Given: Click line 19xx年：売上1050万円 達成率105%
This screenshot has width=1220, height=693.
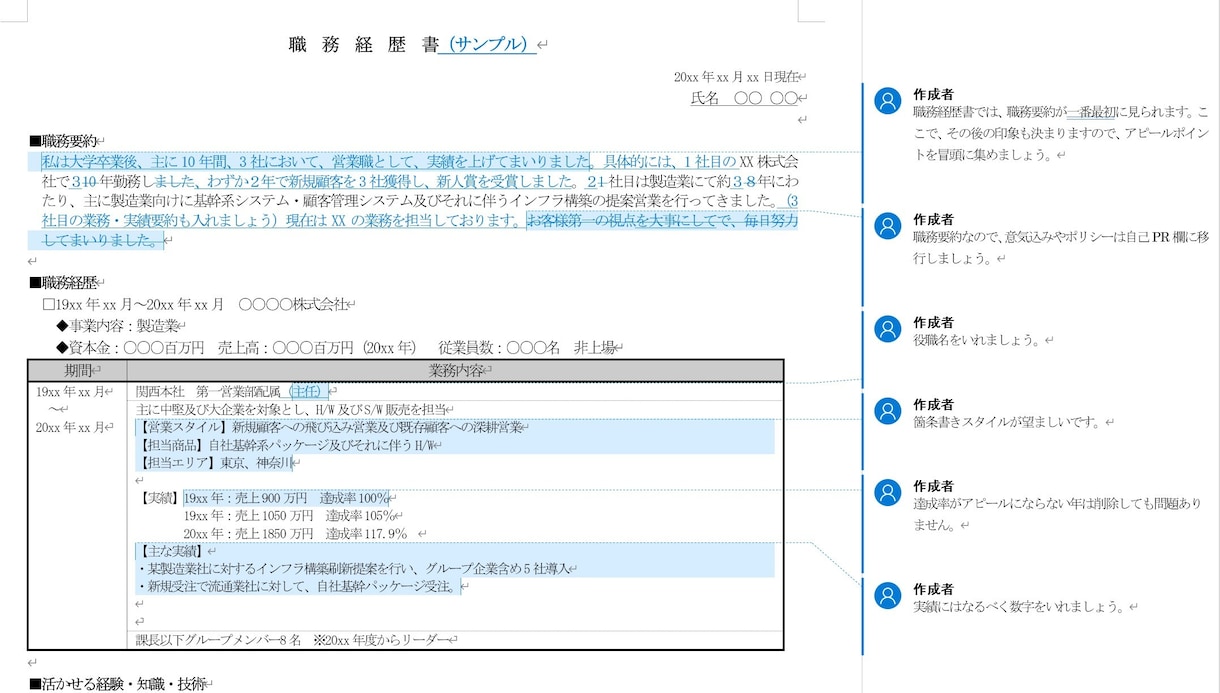Looking at the screenshot, I should (289, 516).
